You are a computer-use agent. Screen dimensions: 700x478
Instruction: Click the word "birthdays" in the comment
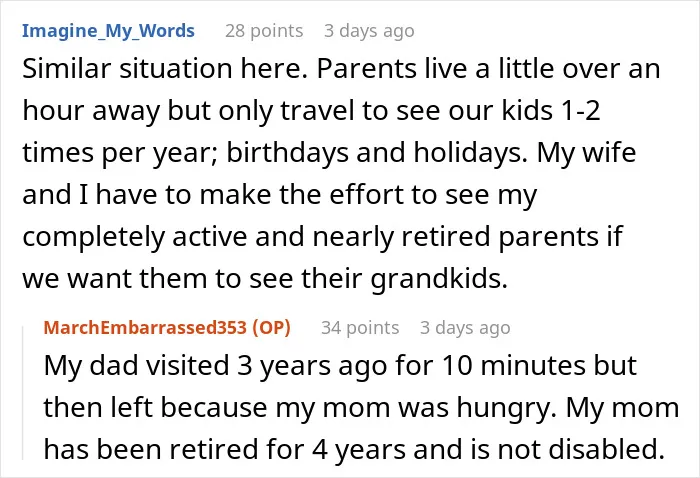pos(288,152)
